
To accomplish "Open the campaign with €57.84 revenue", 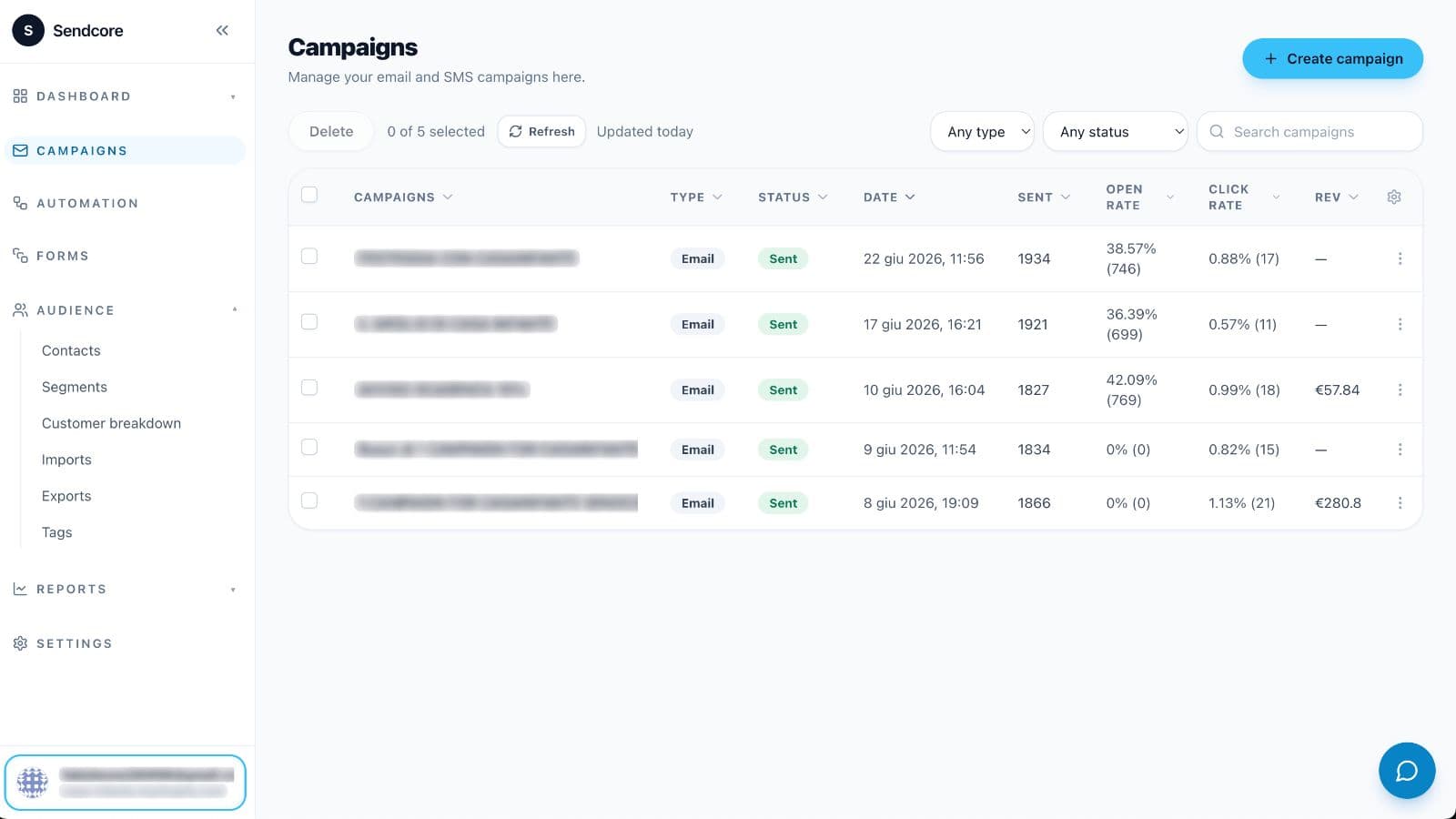I will coord(441,389).
